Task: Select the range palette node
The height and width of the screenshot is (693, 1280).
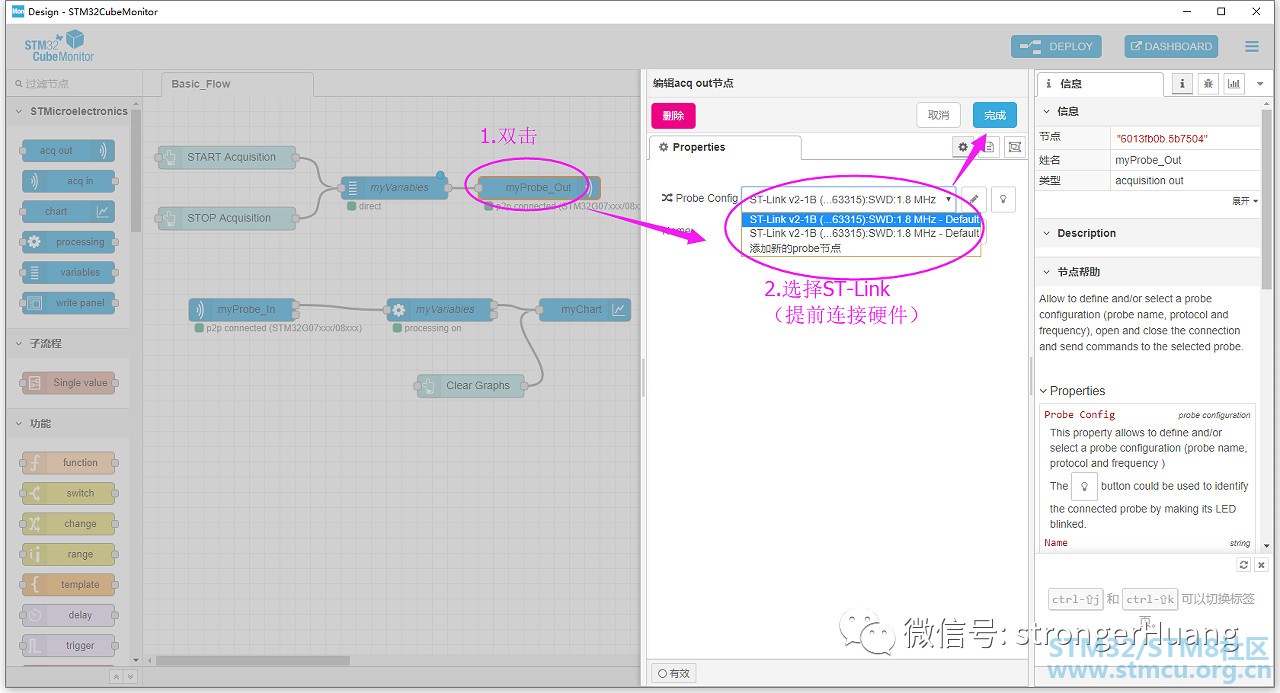Action: point(68,554)
